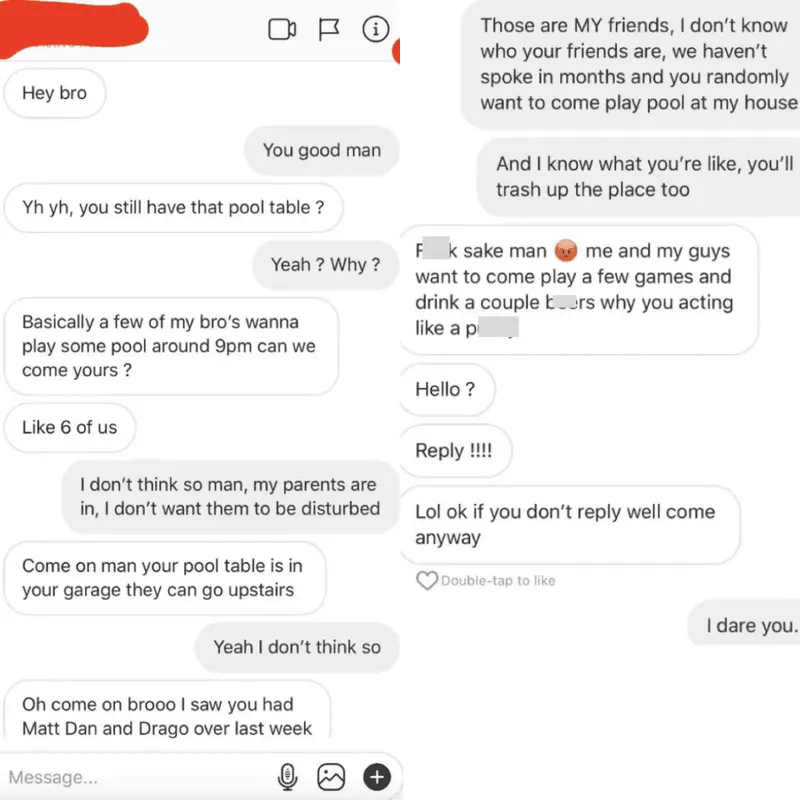The height and width of the screenshot is (800, 800).
Task: Tap the 'You good man' reply bubble
Action: 321,151
